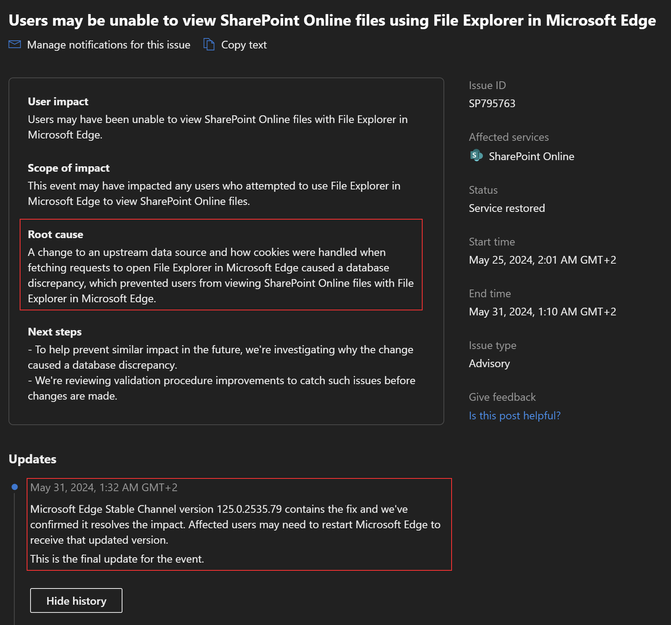Open the 'Is this post helpful?' link
Screen dimensions: 671x625
click(x=514, y=415)
